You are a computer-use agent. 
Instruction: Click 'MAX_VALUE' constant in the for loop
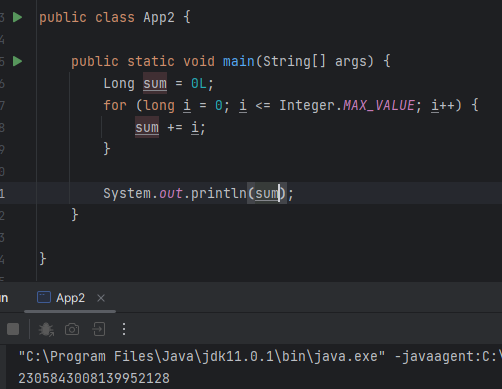[379, 105]
